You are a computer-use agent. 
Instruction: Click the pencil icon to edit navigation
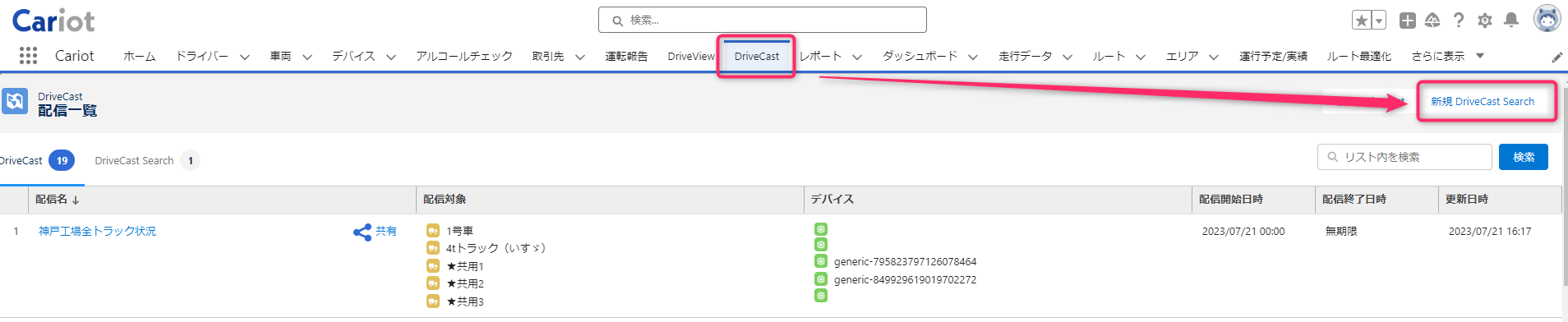click(1557, 57)
